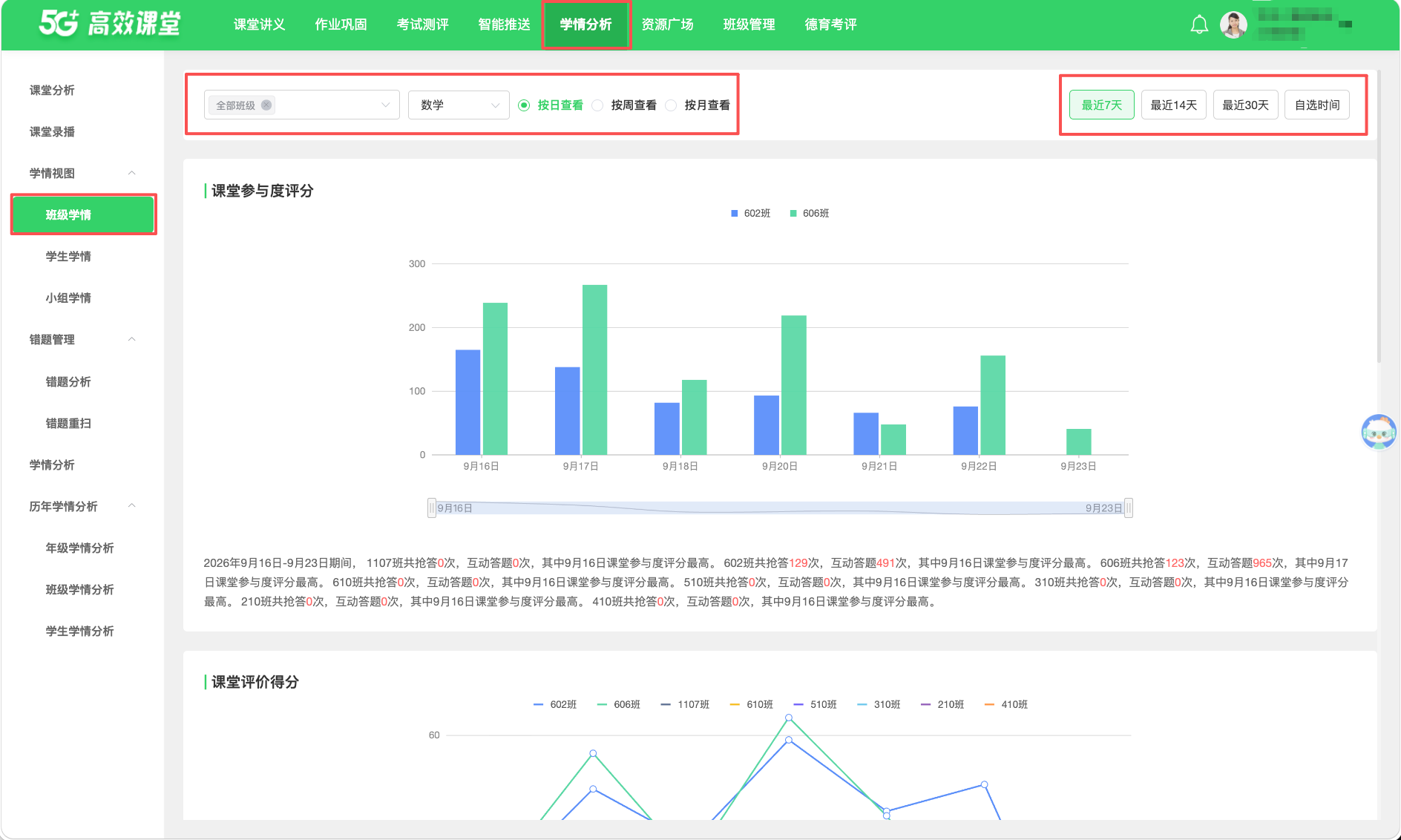
Task: Click the 9月23日 green bar
Action: click(1078, 442)
